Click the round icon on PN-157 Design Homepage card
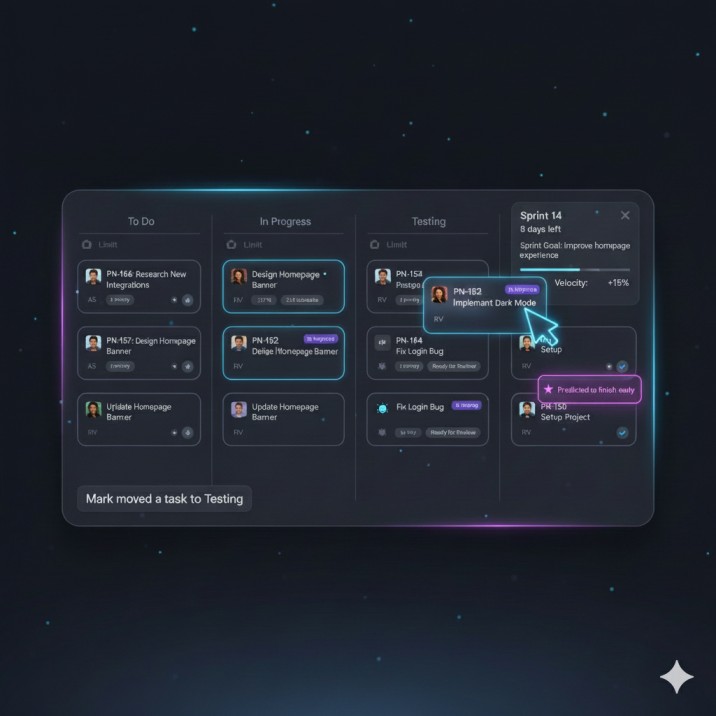 (188, 366)
